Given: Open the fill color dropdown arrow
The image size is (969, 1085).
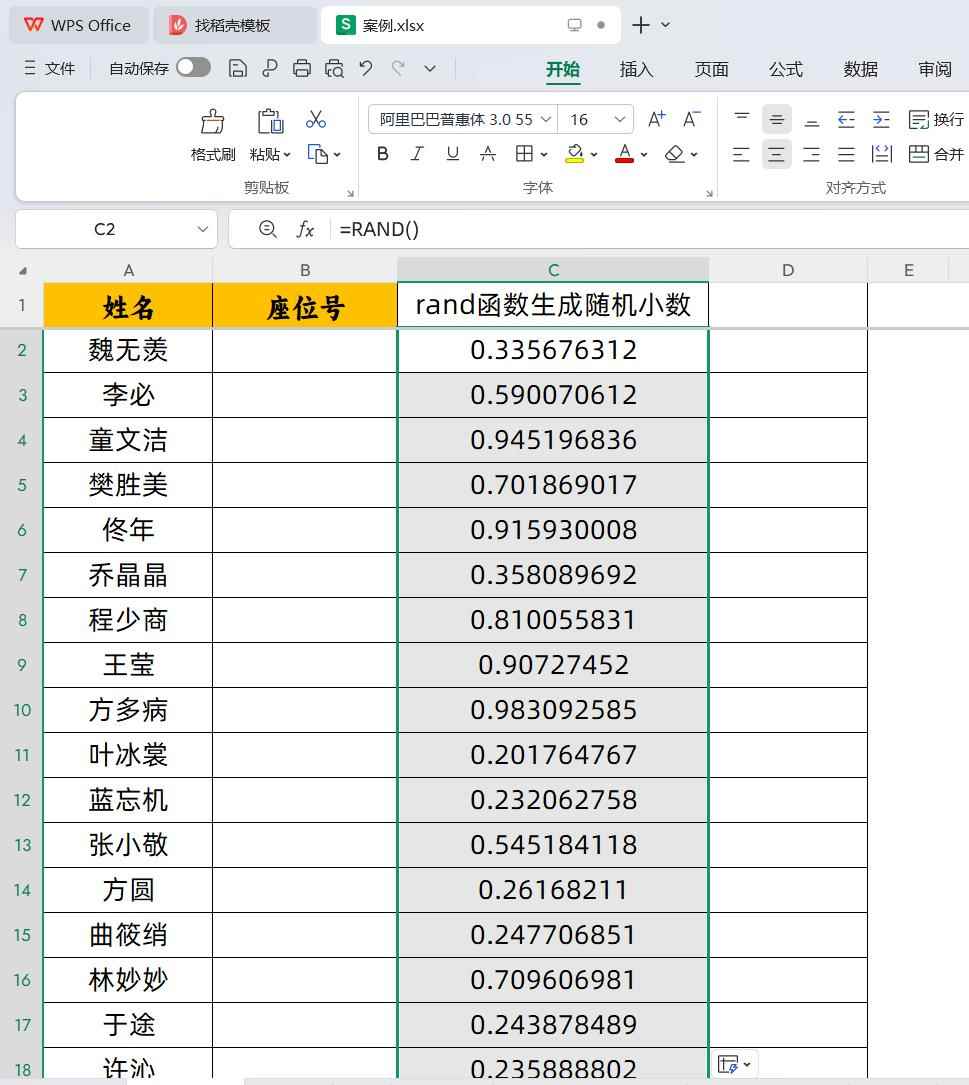Looking at the screenshot, I should [594, 155].
